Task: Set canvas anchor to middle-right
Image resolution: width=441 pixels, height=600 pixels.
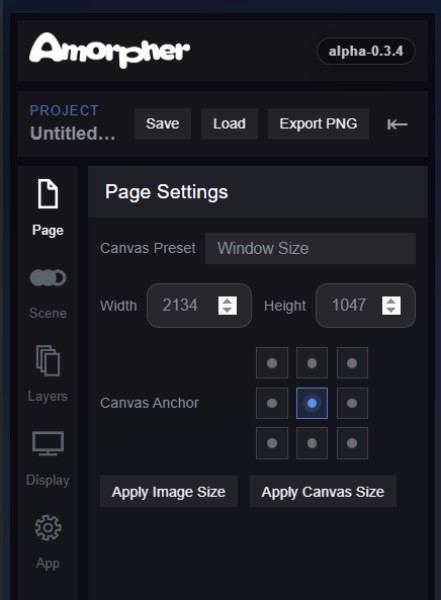Action: [x=352, y=403]
